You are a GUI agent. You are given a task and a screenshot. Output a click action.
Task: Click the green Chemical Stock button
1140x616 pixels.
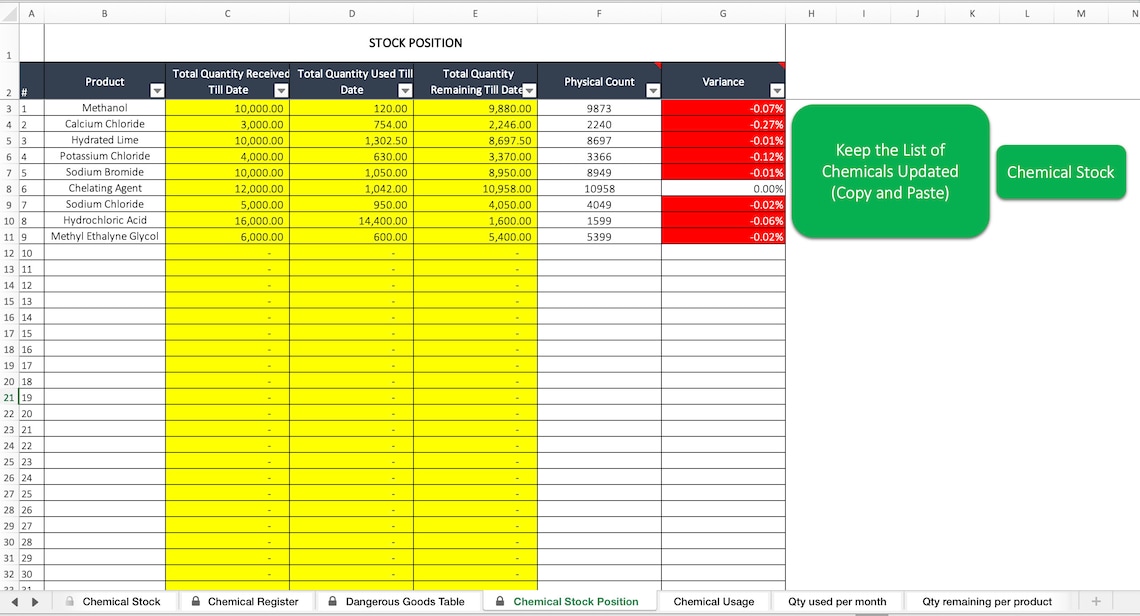click(x=1061, y=172)
